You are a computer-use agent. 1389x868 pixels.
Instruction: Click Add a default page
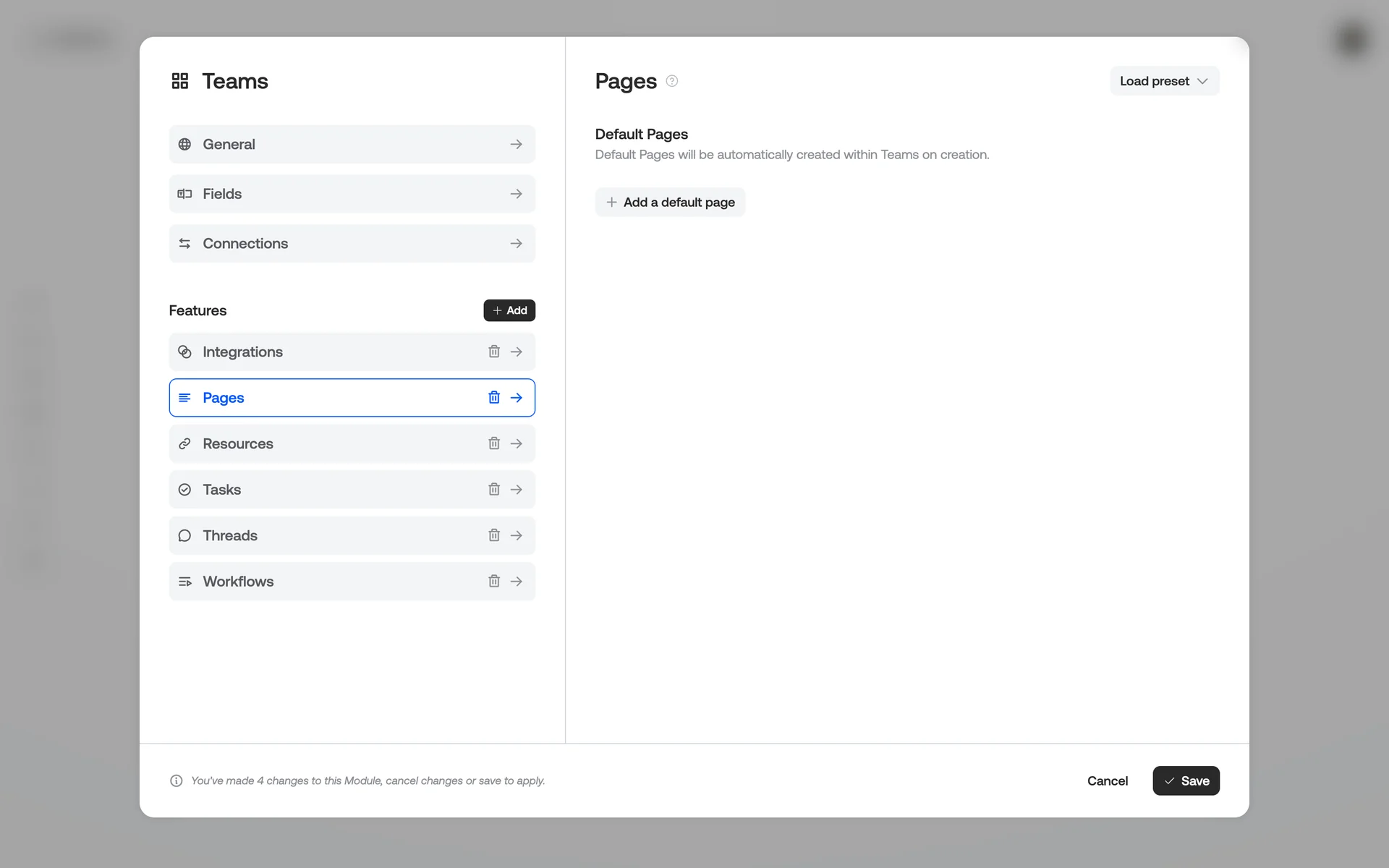click(670, 202)
